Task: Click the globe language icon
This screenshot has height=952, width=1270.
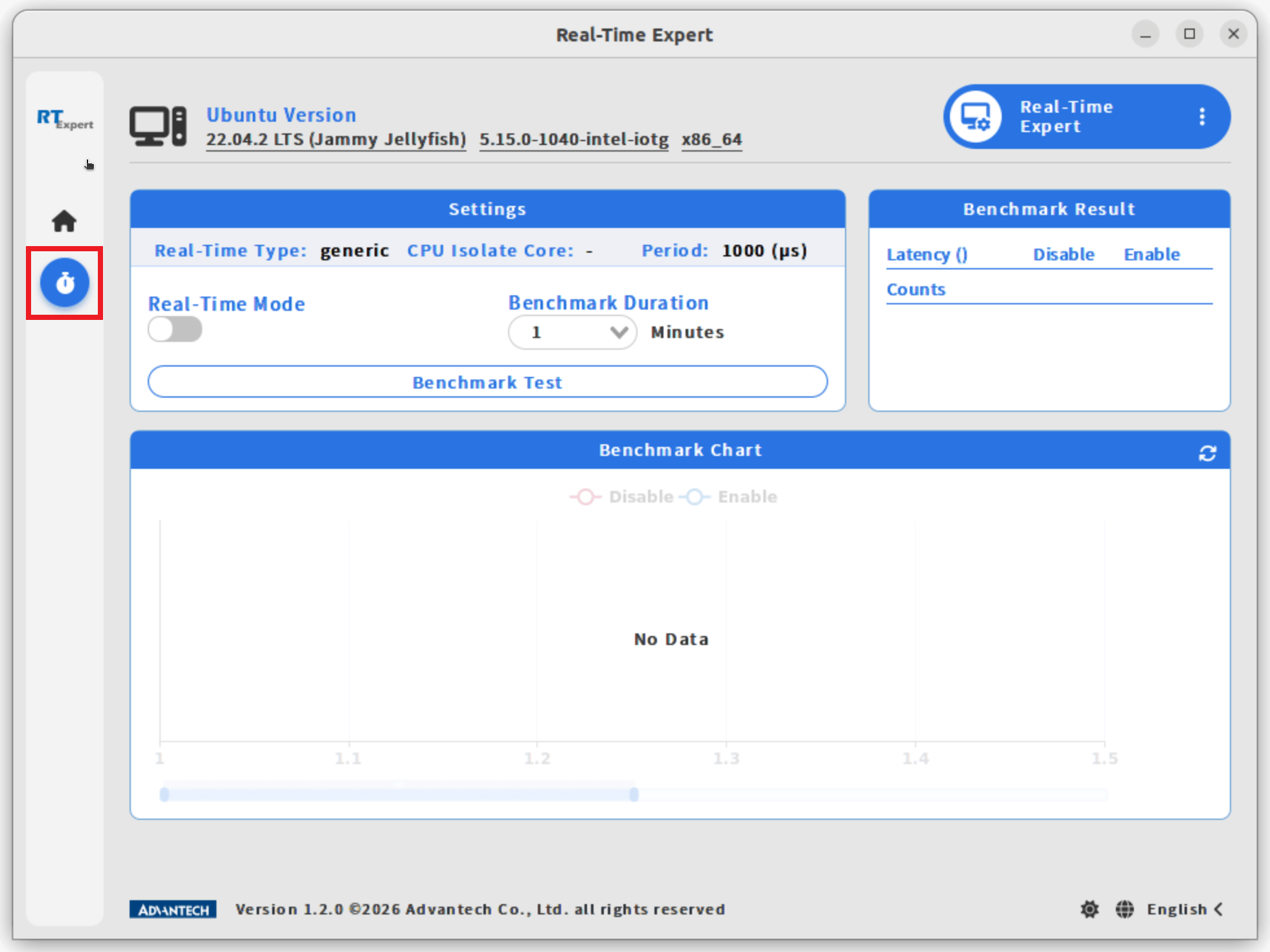Action: click(x=1125, y=909)
